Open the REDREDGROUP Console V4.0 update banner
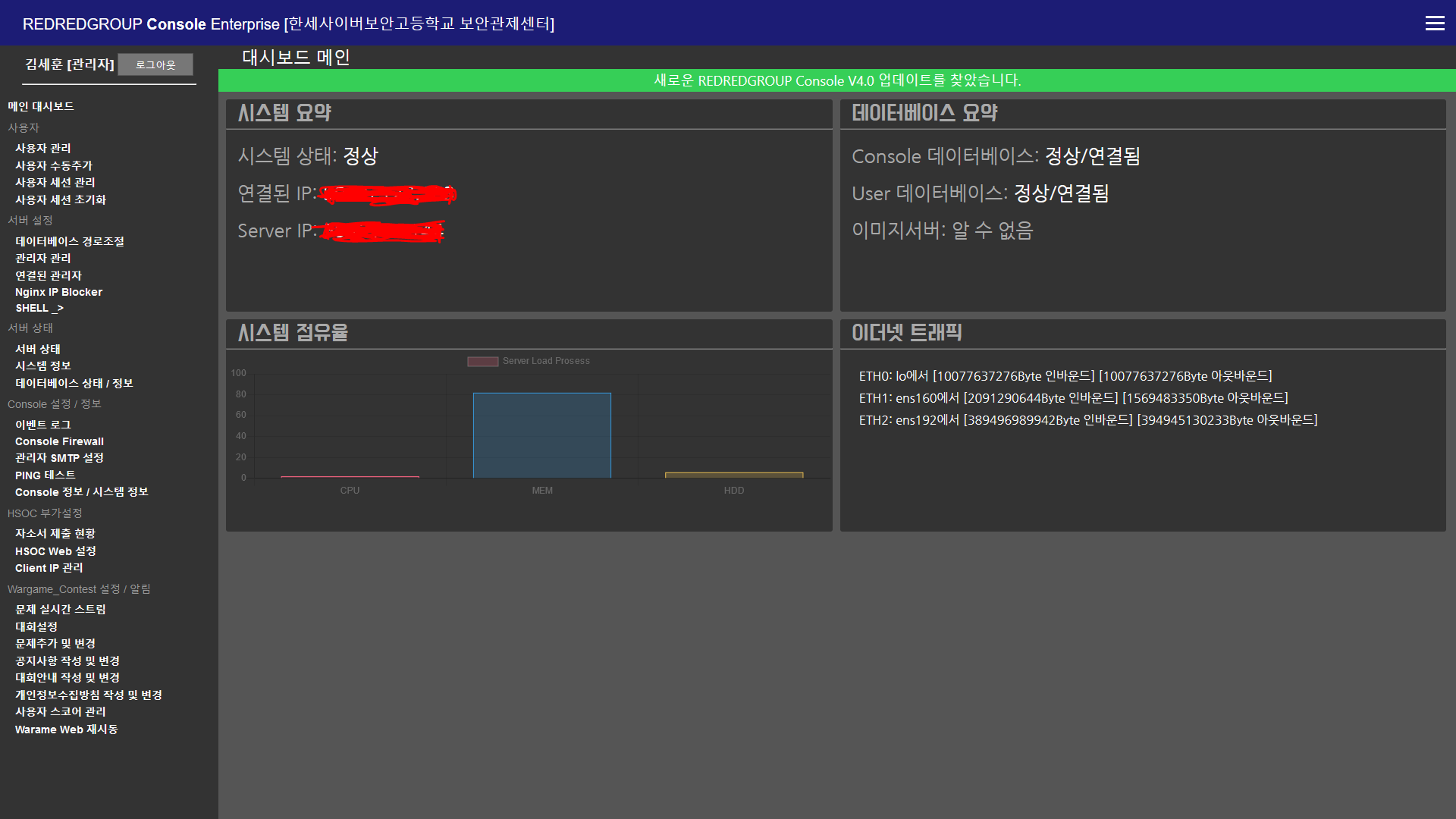The height and width of the screenshot is (819, 1456). coord(837,80)
